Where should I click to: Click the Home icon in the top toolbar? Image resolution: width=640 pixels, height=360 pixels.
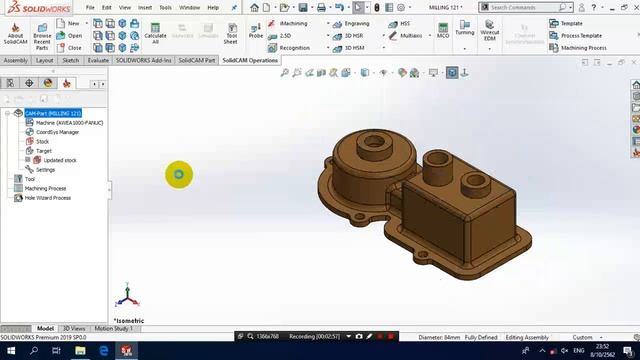[254, 7]
